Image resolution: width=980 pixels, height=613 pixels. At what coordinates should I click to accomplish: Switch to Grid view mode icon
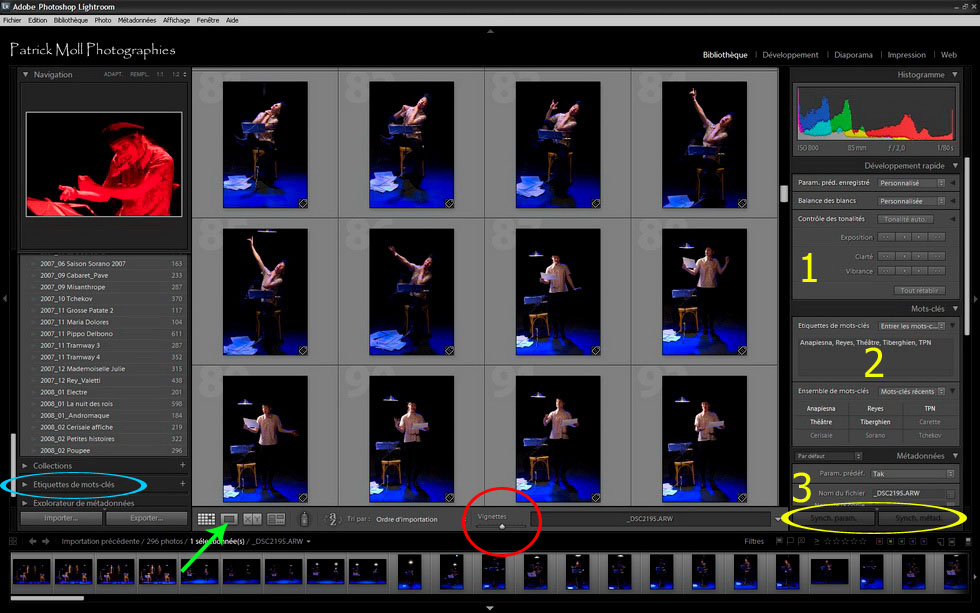pyautogui.click(x=207, y=519)
